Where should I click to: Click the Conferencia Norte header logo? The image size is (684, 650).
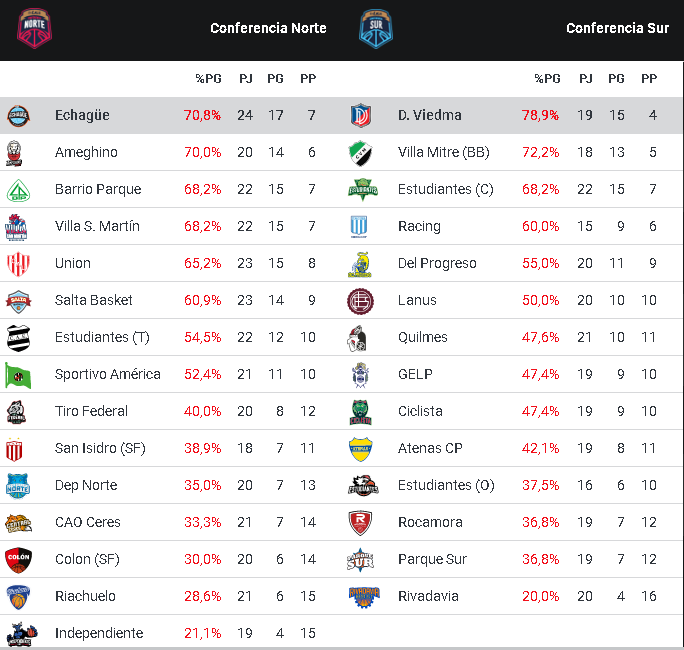tap(34, 27)
